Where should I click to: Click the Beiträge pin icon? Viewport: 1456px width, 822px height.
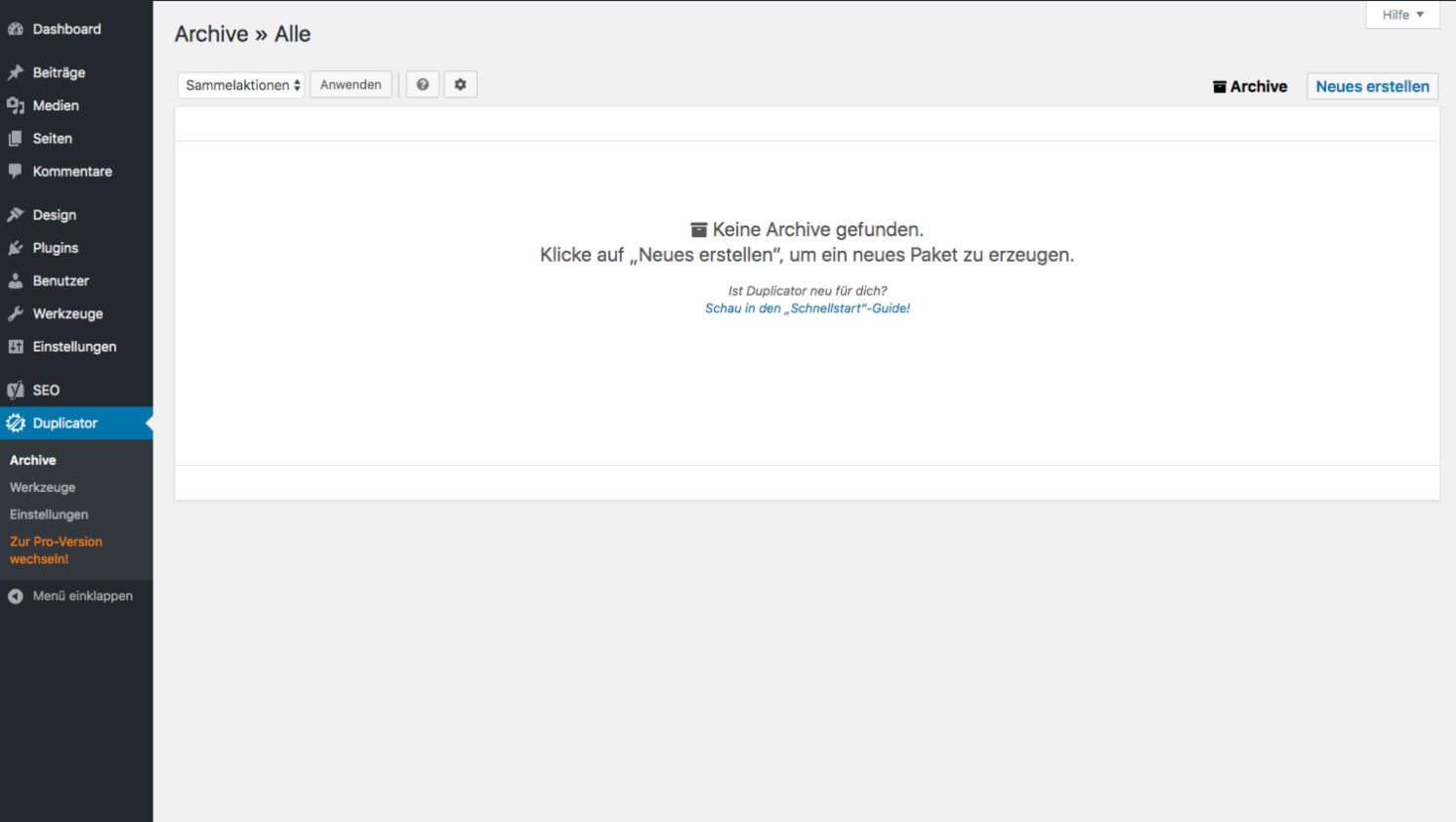(16, 73)
